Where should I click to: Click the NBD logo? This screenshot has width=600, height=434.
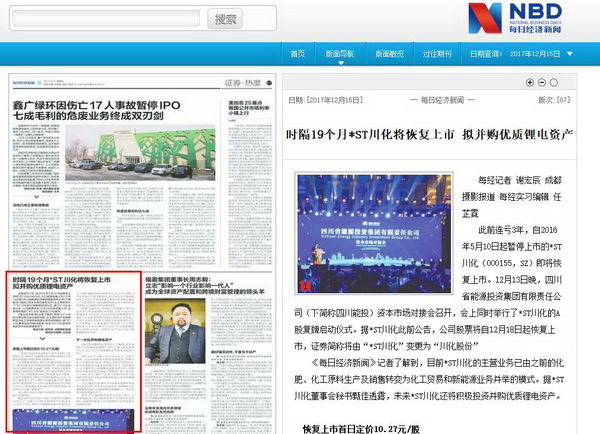tap(515, 18)
